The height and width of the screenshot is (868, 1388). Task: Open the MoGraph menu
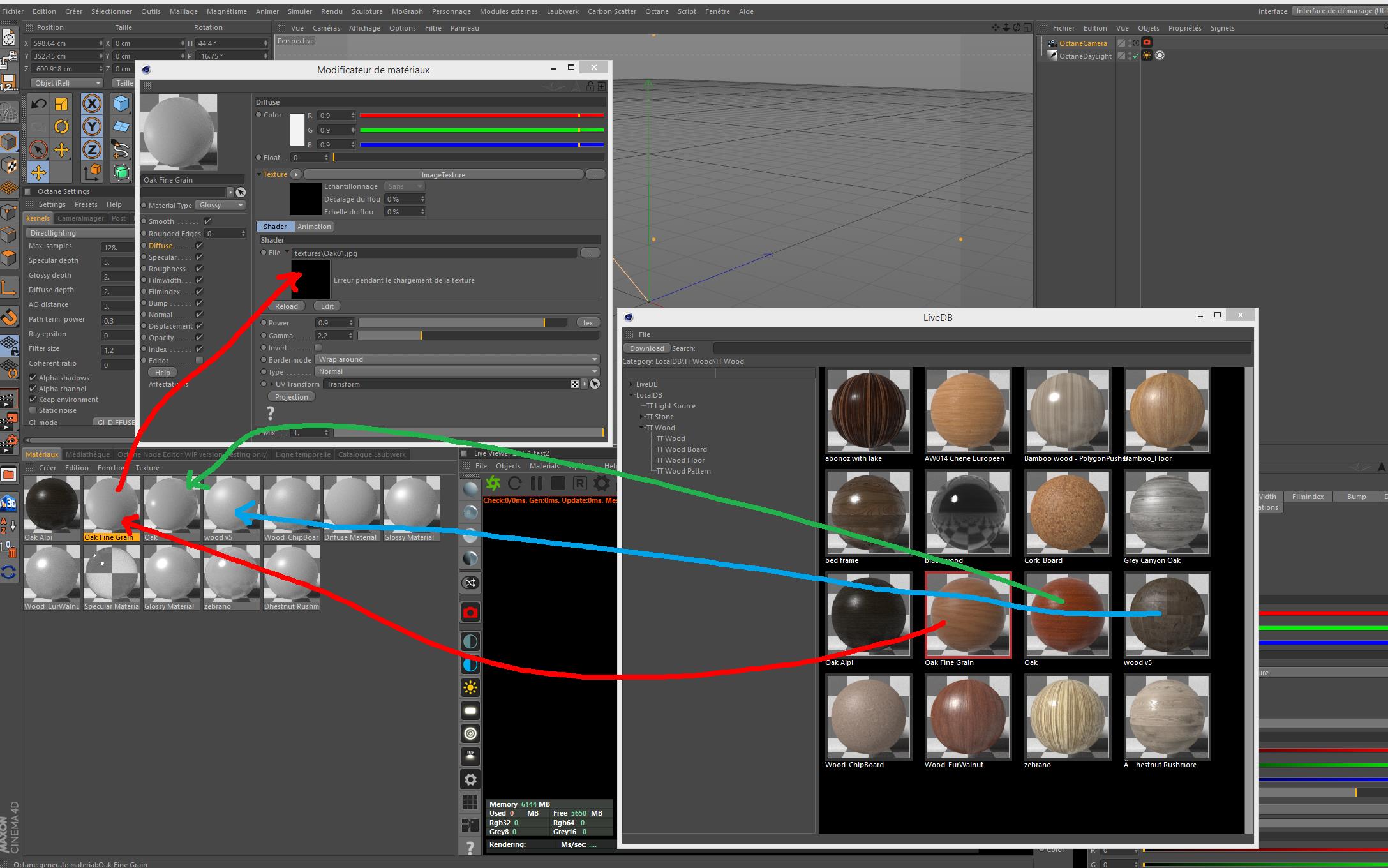[407, 11]
